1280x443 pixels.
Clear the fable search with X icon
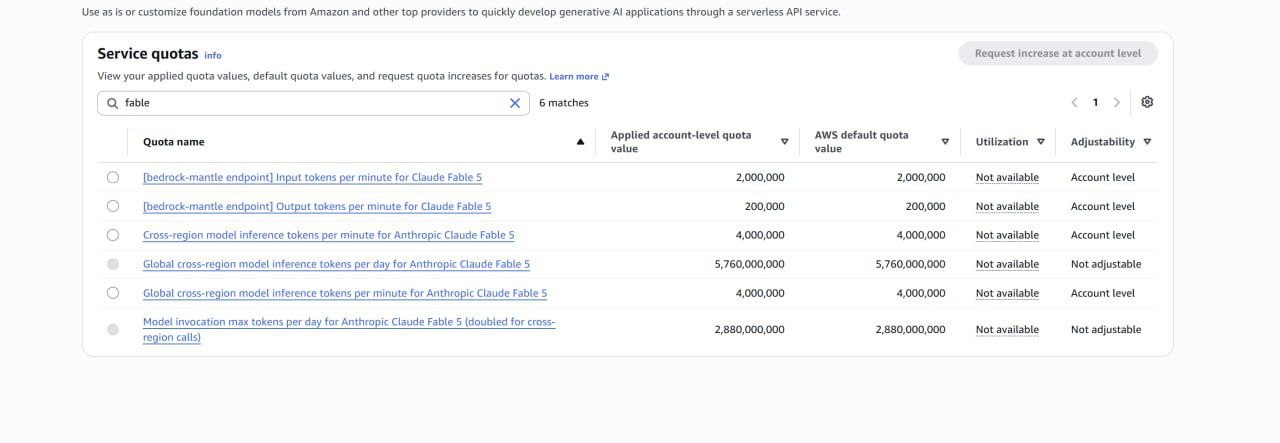(x=515, y=103)
